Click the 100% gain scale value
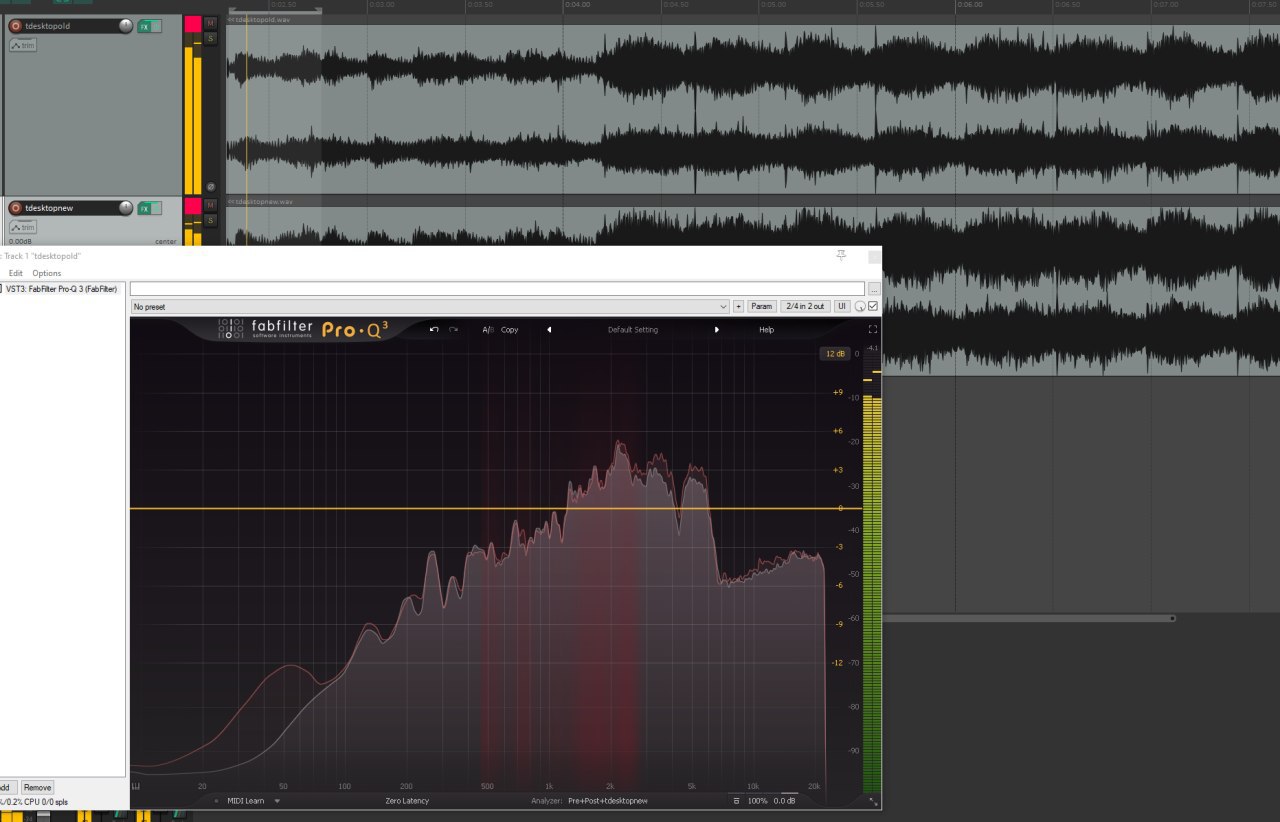1280x822 pixels. click(x=757, y=801)
